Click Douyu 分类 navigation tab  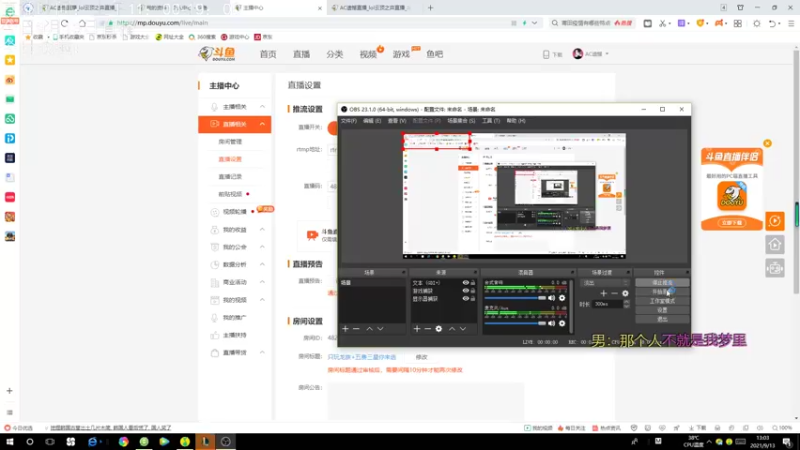(335, 54)
